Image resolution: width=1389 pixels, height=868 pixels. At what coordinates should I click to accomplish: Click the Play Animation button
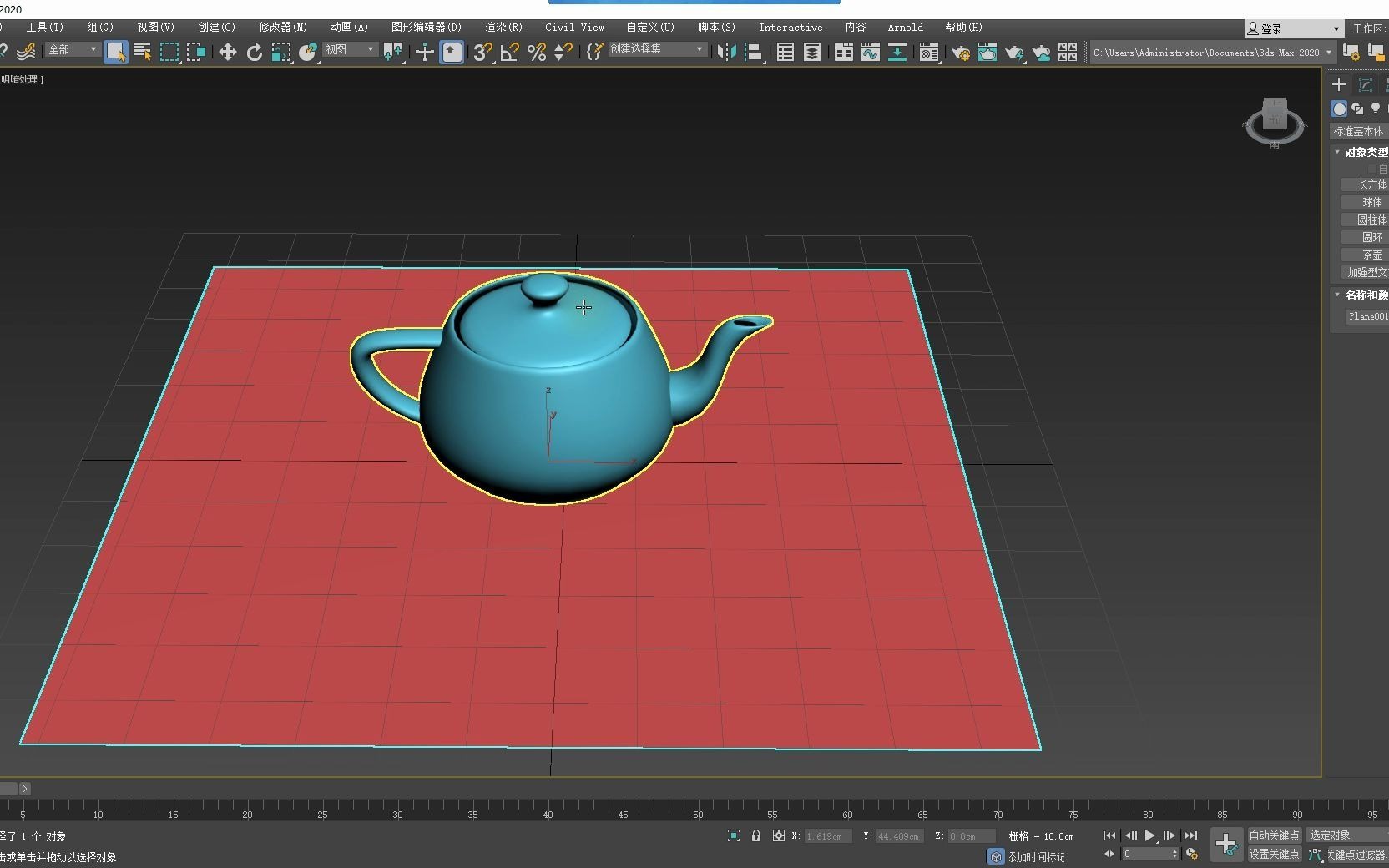click(1150, 835)
